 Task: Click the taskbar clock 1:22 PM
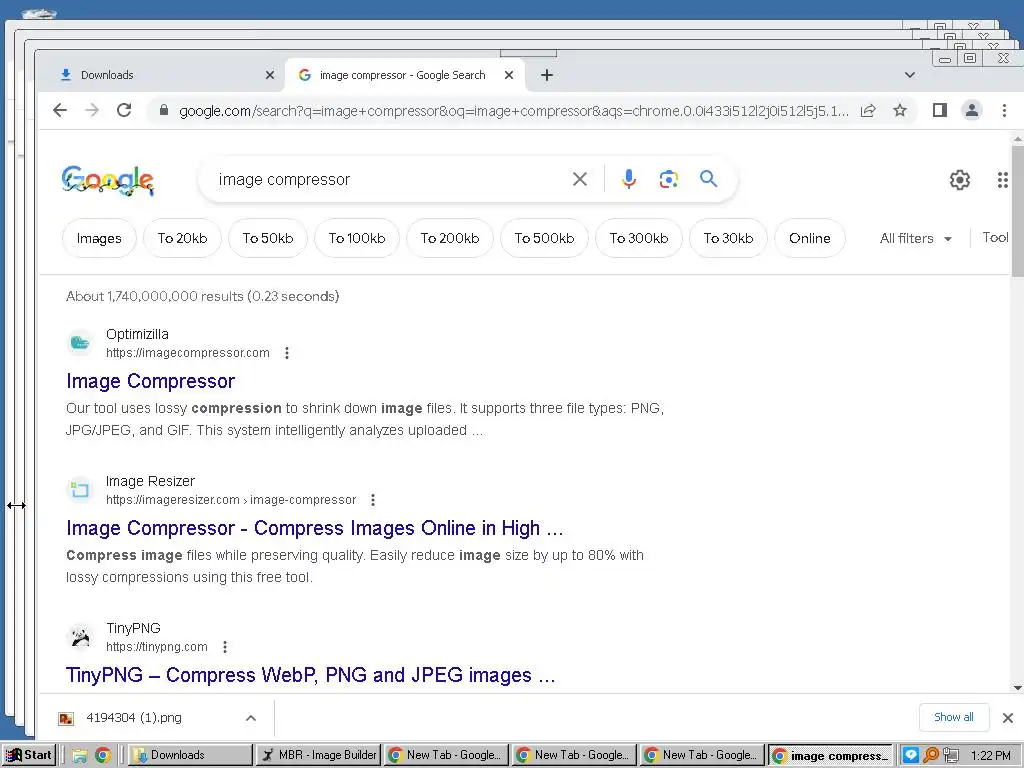[991, 756]
